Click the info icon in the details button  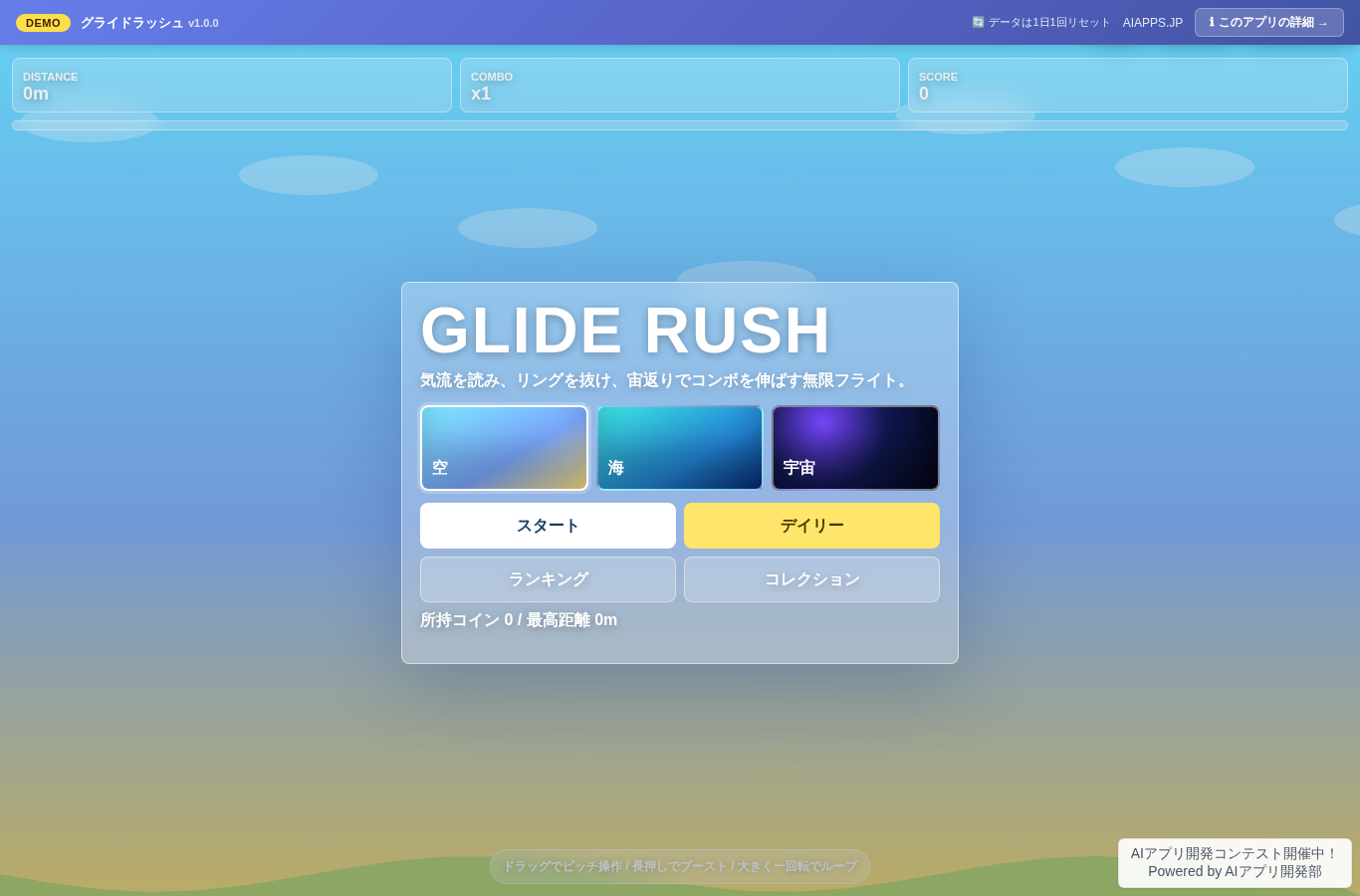(1212, 22)
